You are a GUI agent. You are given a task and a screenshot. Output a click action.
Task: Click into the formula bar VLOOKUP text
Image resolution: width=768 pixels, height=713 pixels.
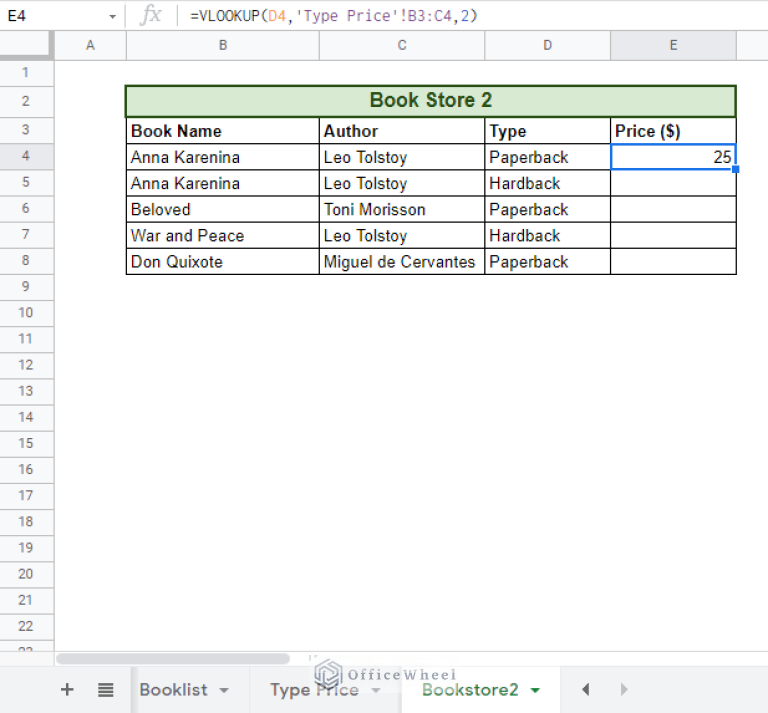[x=334, y=16]
